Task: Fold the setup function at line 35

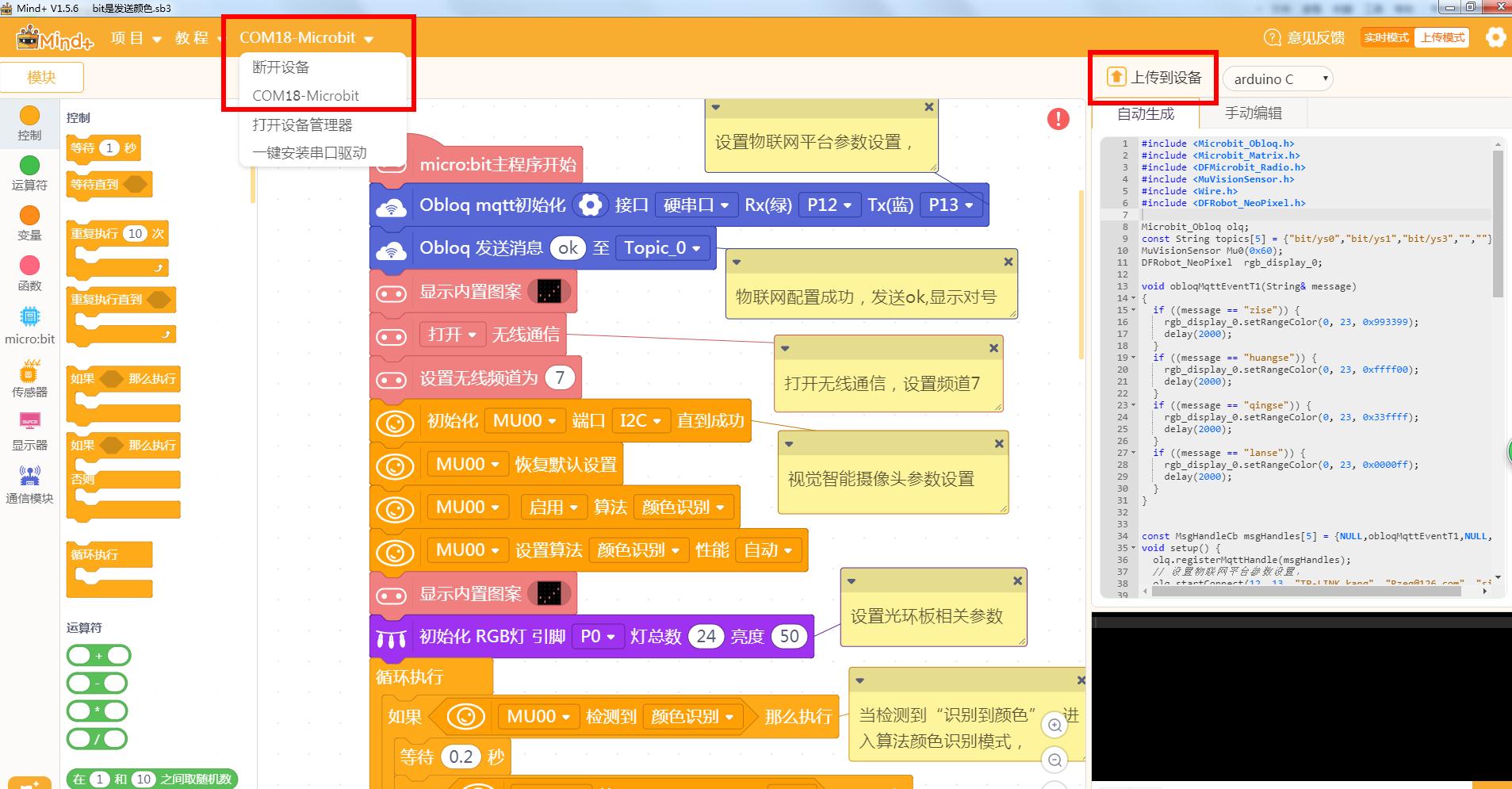Action: (x=1133, y=548)
